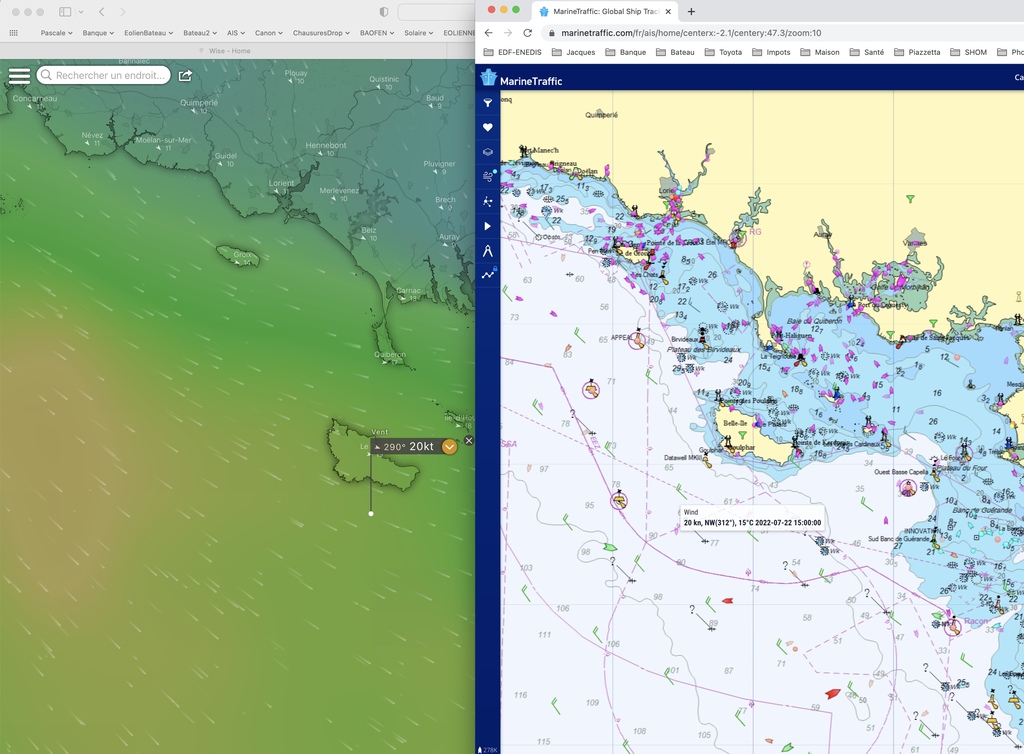Go back in Chrome
Viewport: 1024px width, 754px height.
[x=488, y=33]
